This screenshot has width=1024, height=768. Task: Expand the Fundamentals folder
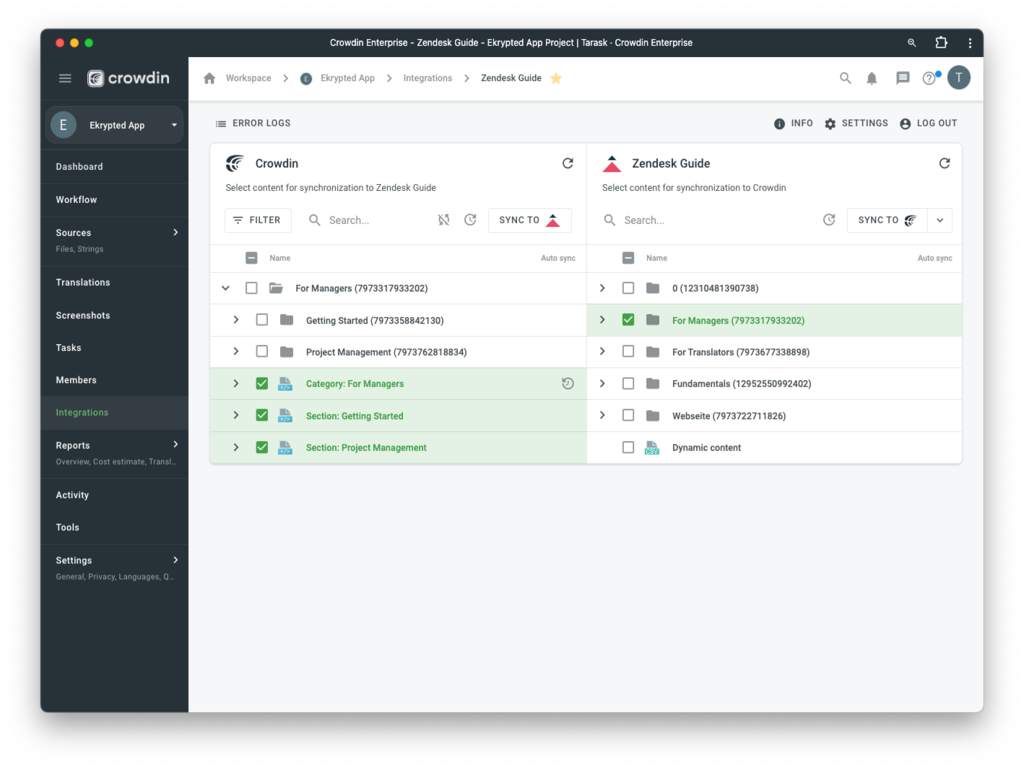point(602,384)
